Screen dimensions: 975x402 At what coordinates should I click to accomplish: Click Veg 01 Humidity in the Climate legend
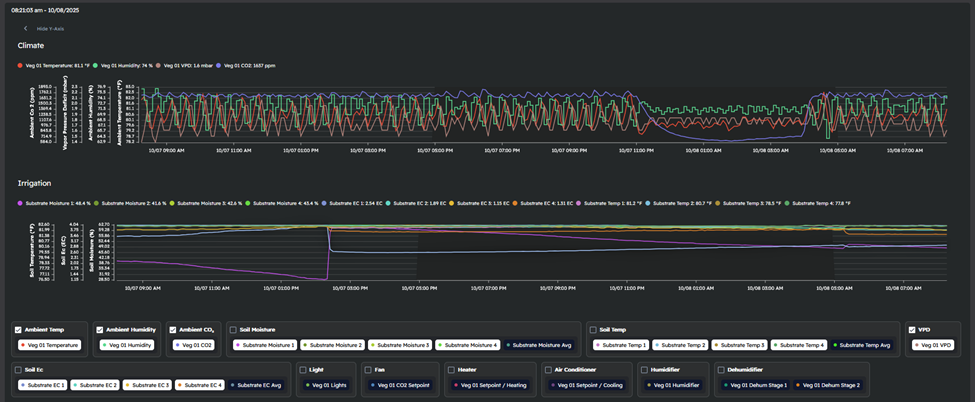pos(126,66)
